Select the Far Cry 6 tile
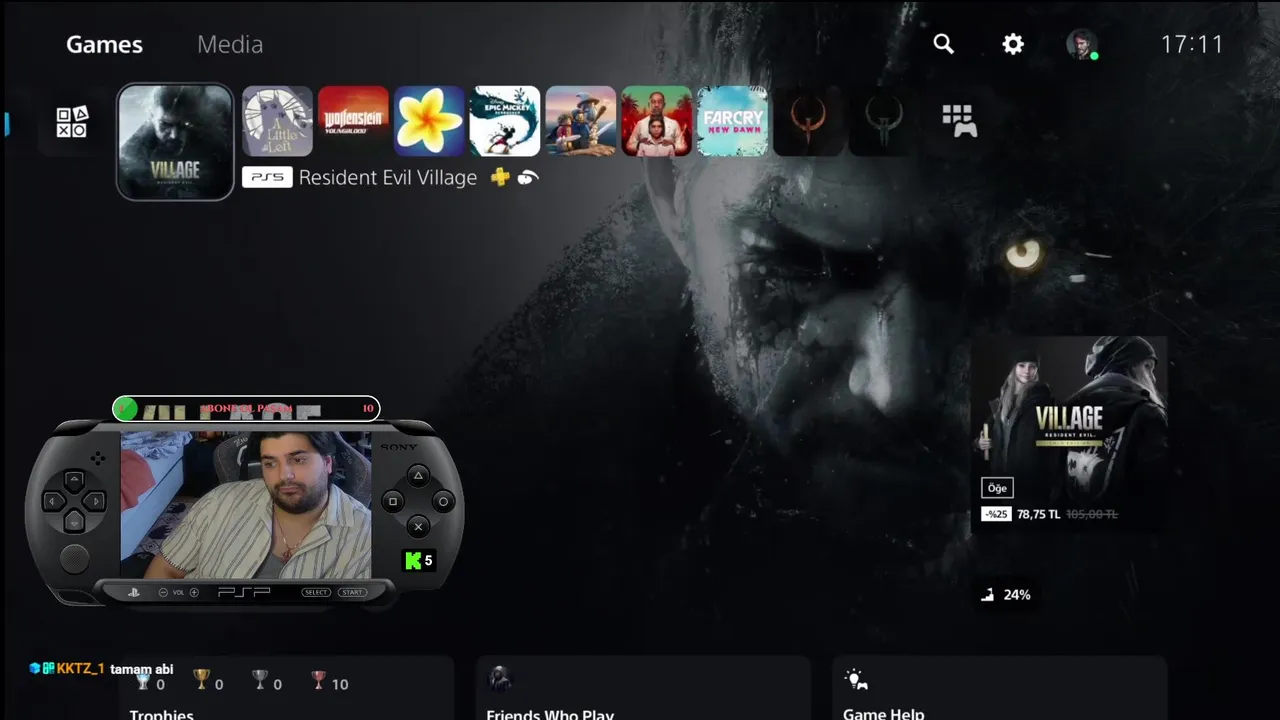Viewport: 1280px width, 720px height. (x=657, y=121)
